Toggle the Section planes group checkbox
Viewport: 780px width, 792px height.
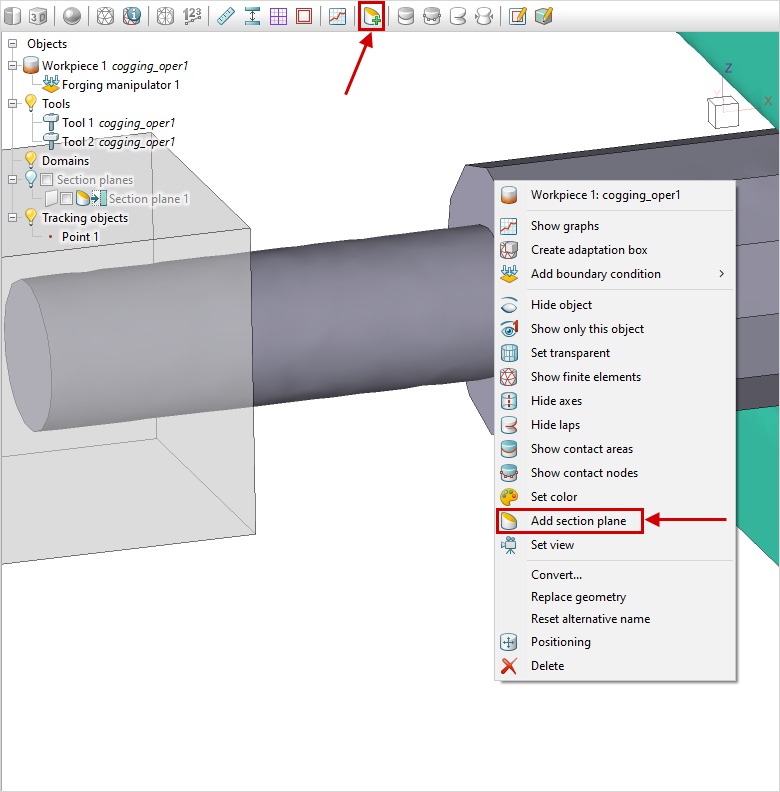(x=46, y=180)
